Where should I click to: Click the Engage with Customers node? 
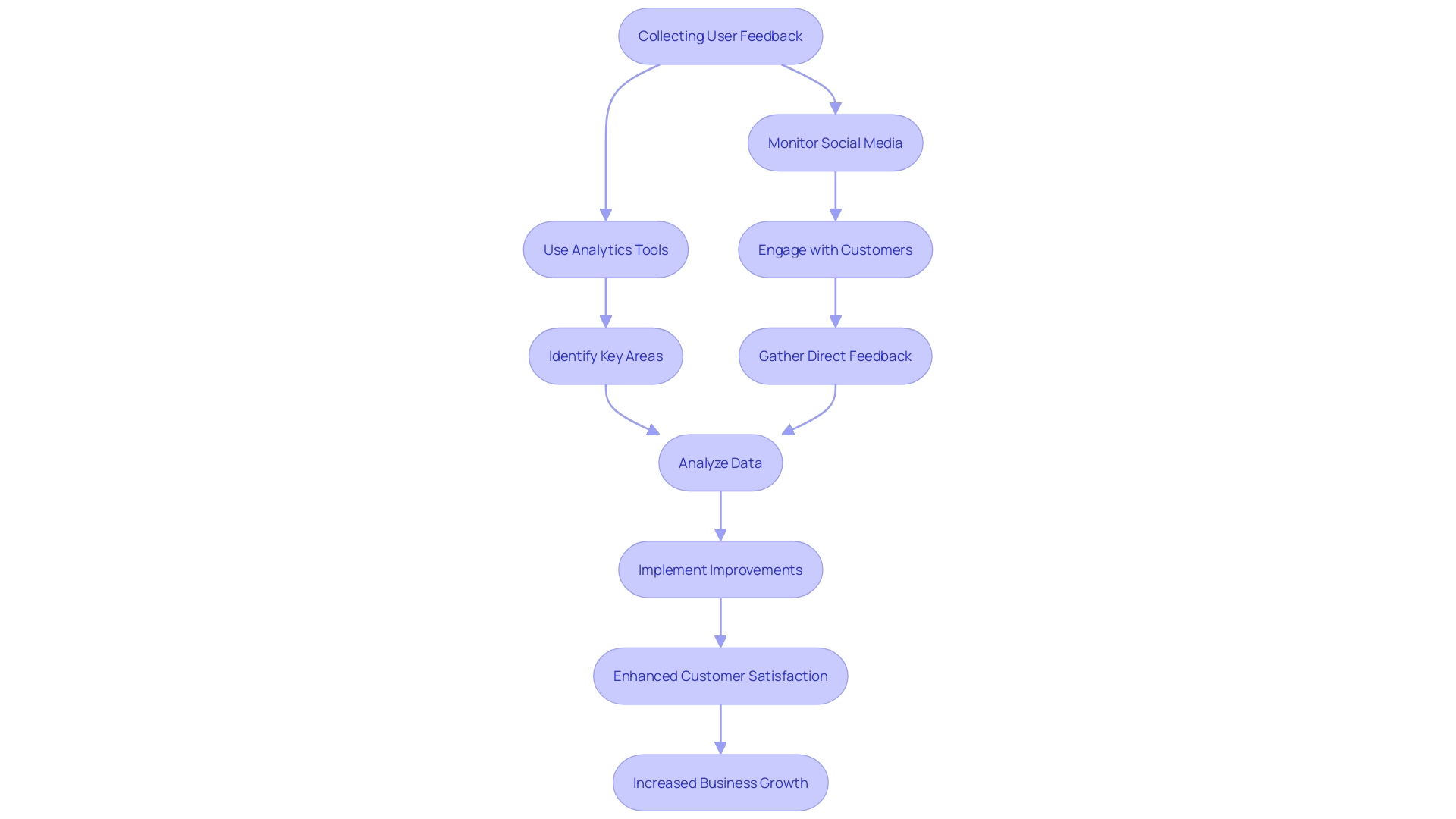coord(835,249)
